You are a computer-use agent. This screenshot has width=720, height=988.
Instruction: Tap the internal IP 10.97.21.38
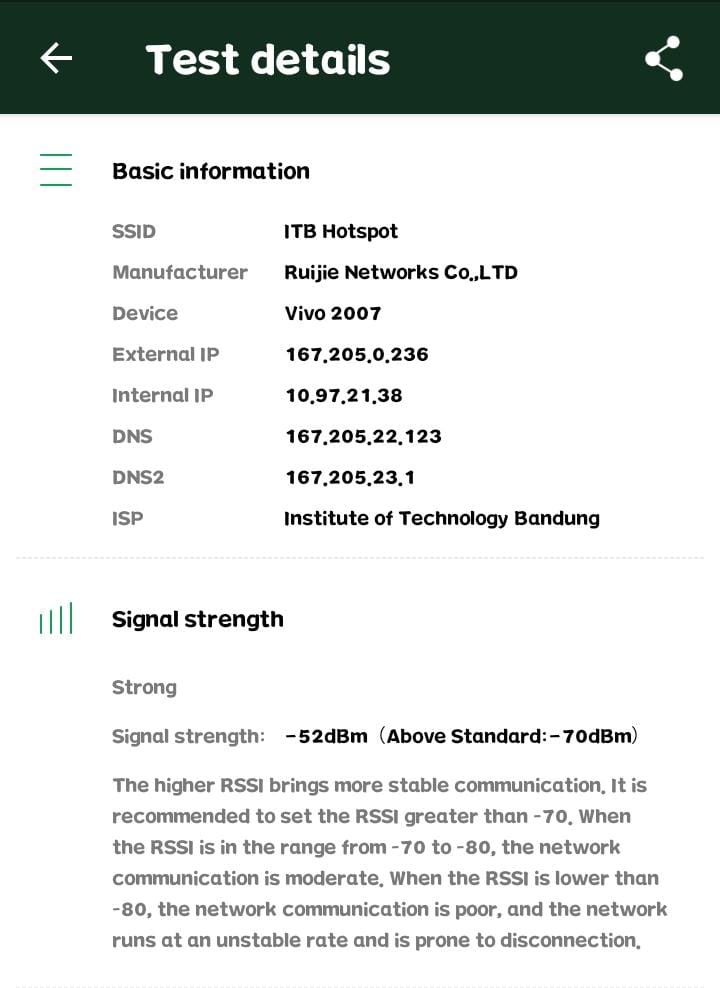344,395
